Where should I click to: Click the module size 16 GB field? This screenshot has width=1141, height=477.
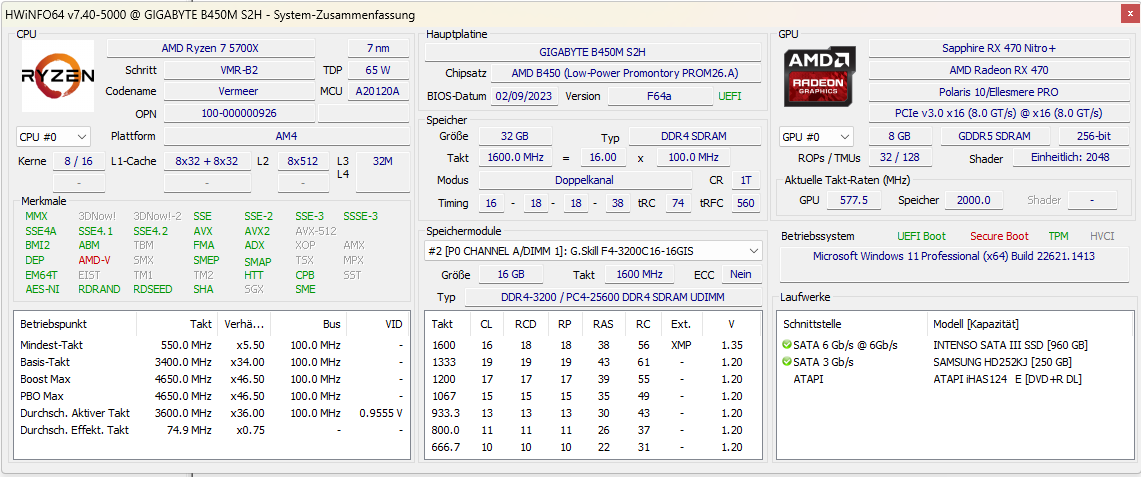(x=511, y=274)
